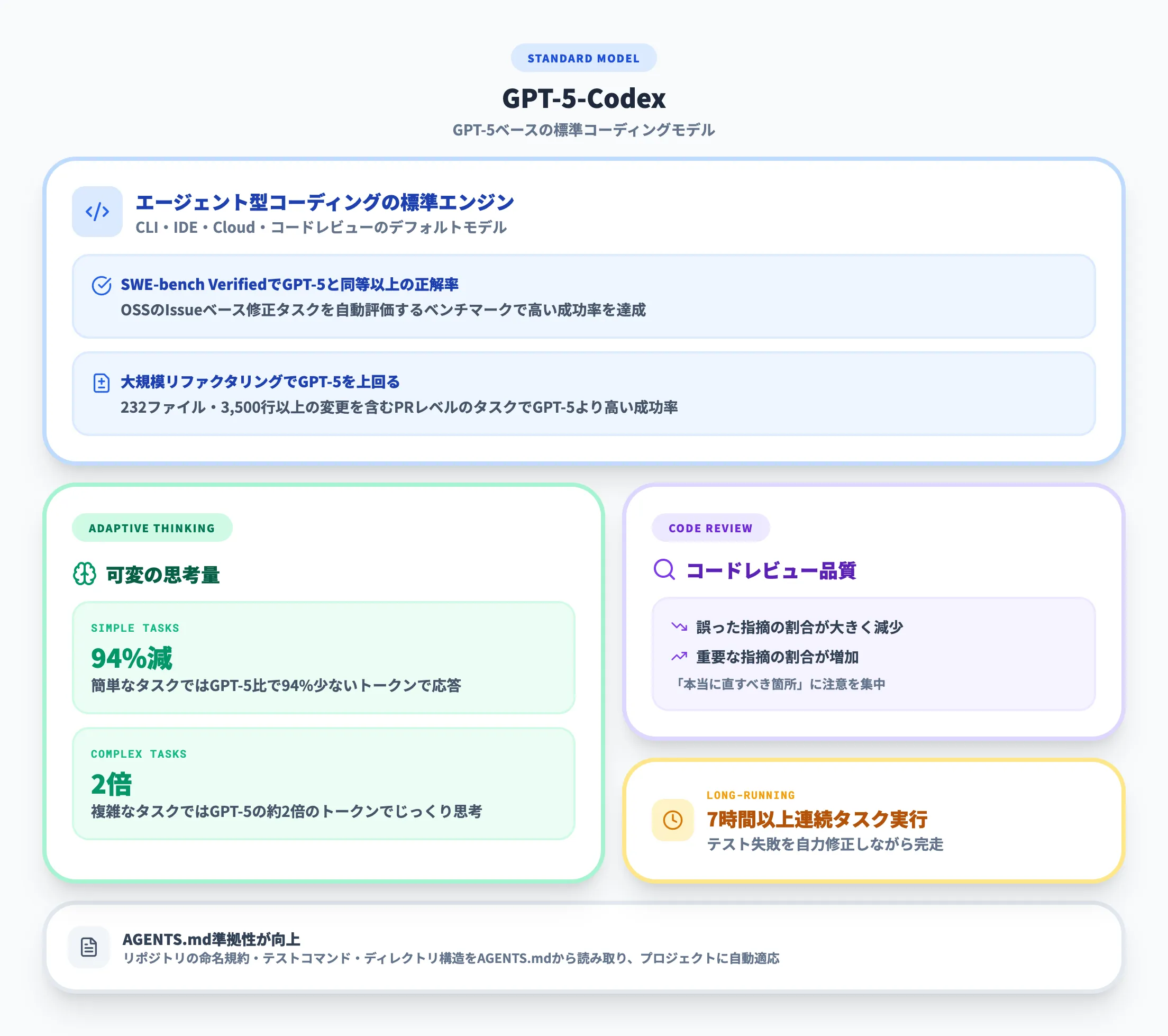Viewport: 1168px width, 1036px height.
Task: Click the magnifier icon by コードレビュー品質
Action: click(x=664, y=569)
